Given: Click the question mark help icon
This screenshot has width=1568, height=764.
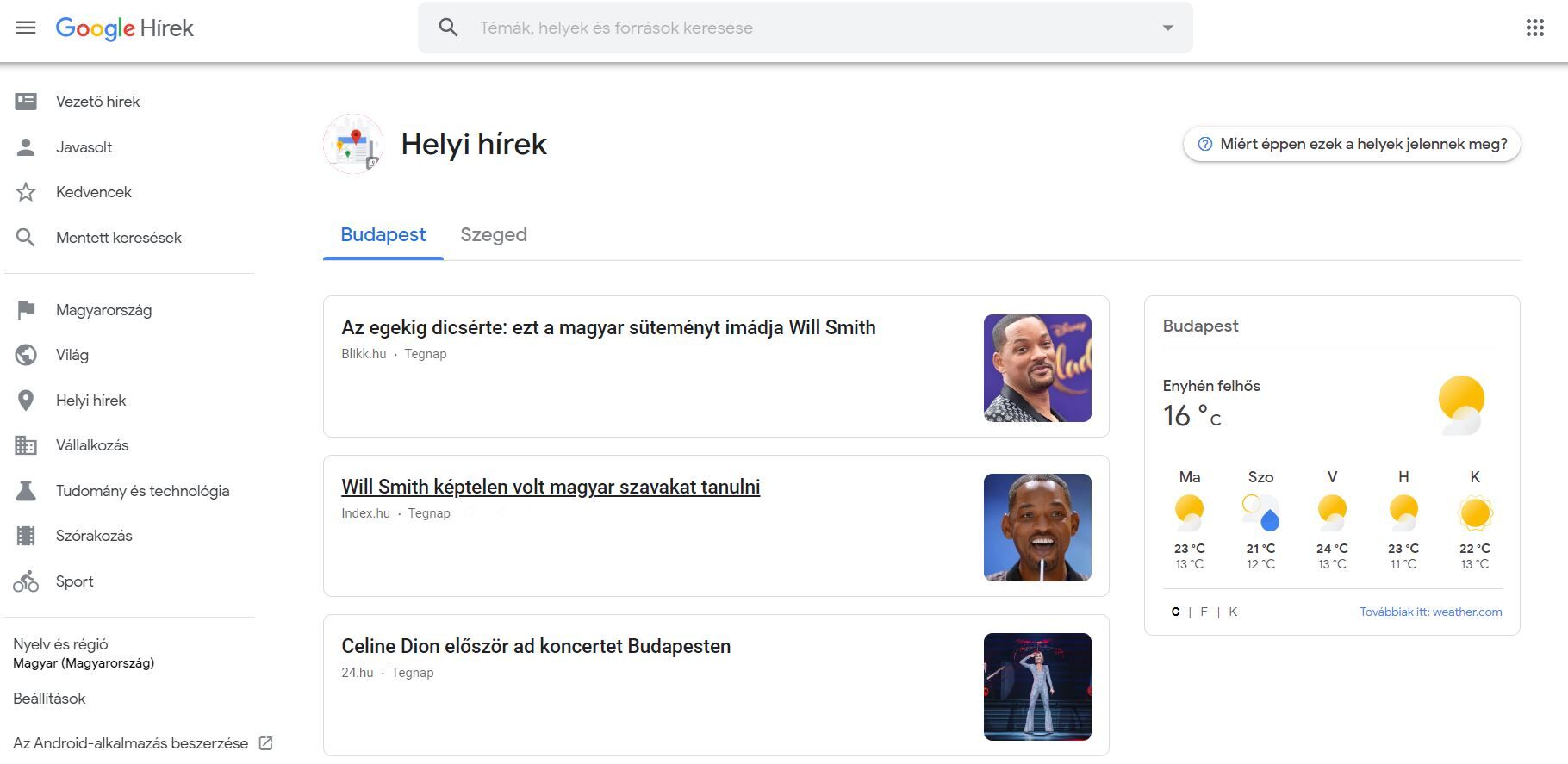Looking at the screenshot, I should click(1205, 144).
